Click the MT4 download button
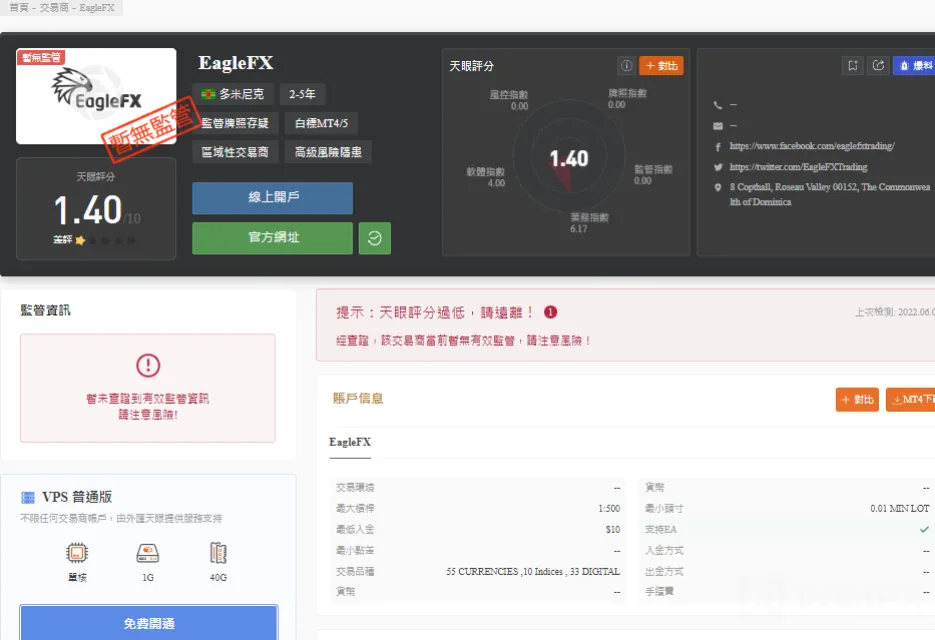This screenshot has height=640, width=935. click(x=911, y=400)
